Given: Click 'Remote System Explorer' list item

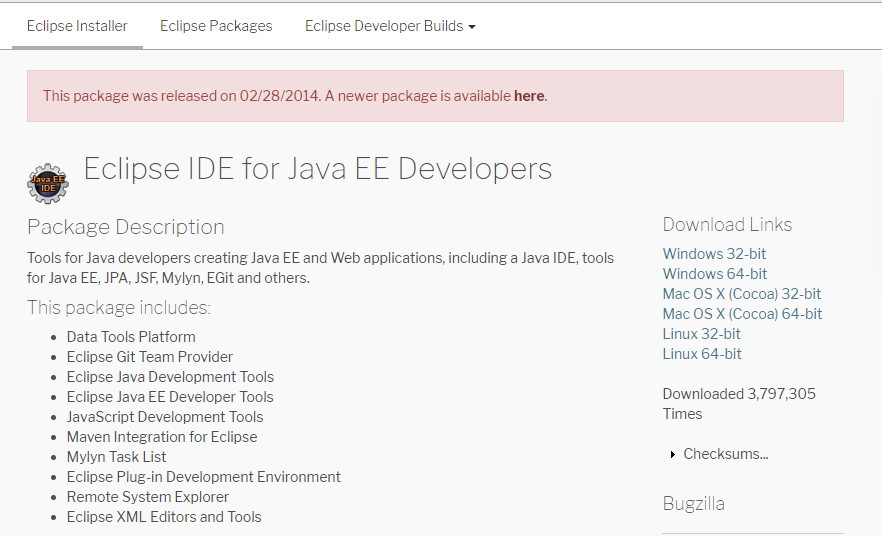Looking at the screenshot, I should [x=148, y=497].
